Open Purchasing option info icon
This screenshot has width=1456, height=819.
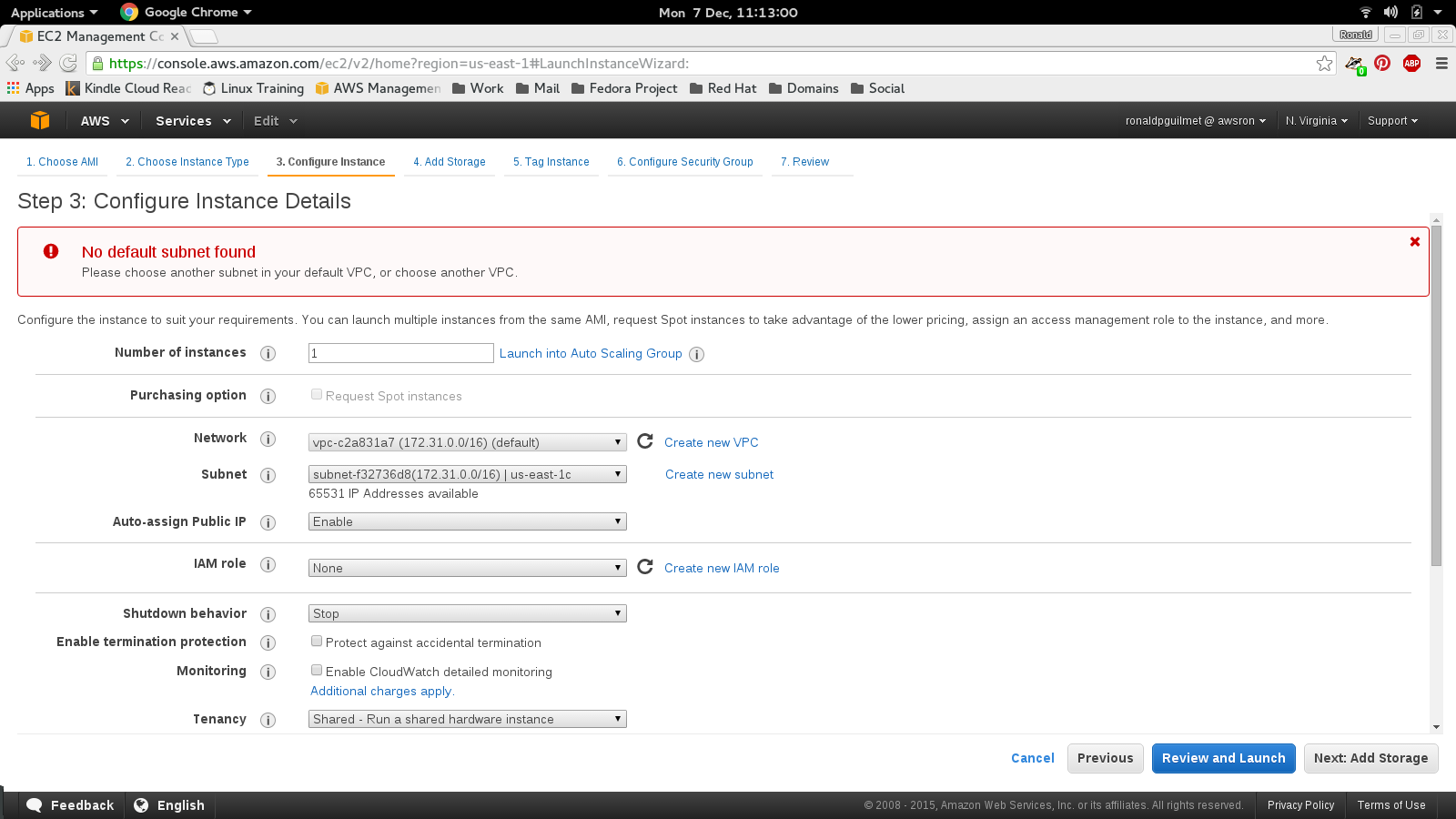[268, 396]
